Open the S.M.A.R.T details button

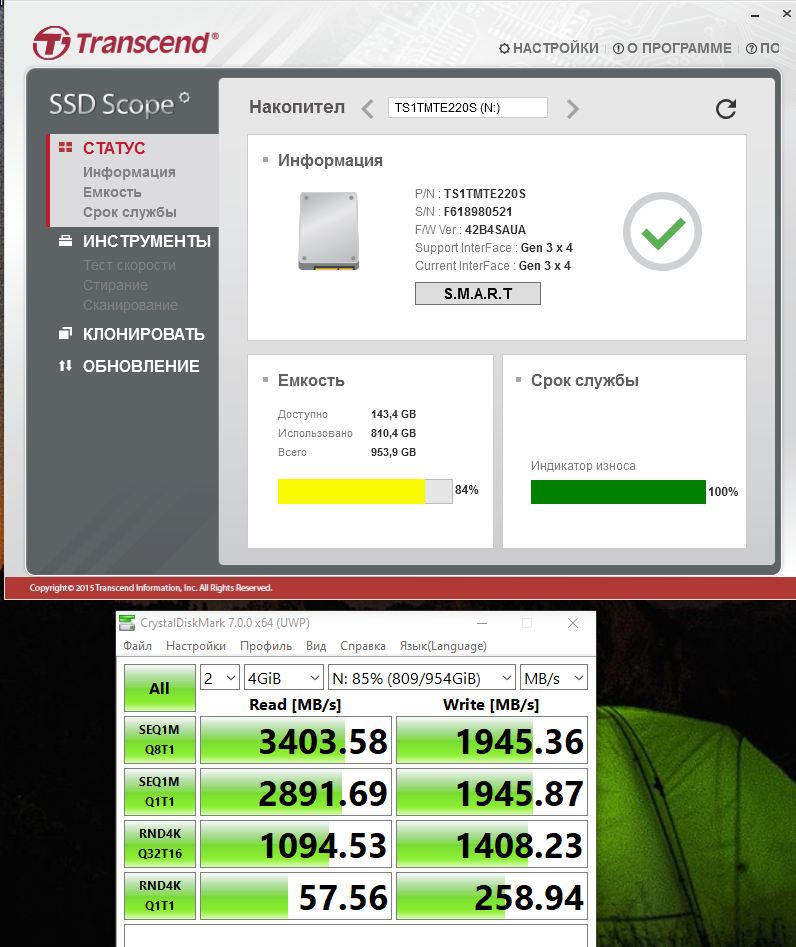pyautogui.click(x=478, y=294)
